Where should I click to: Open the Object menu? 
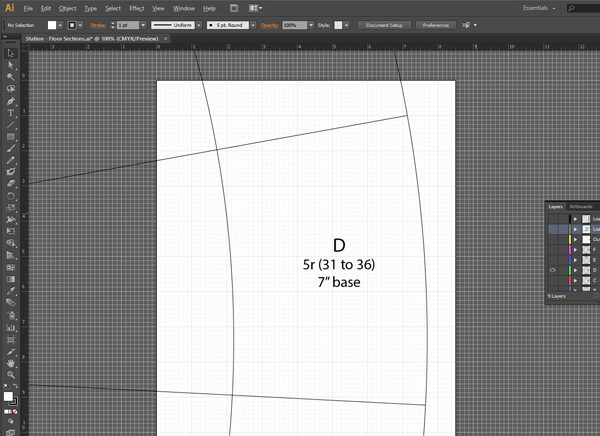(x=65, y=8)
